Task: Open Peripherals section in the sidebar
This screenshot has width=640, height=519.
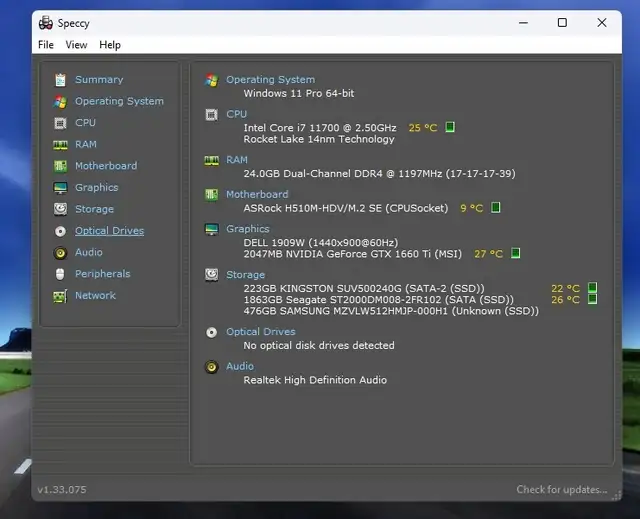Action: 102,274
